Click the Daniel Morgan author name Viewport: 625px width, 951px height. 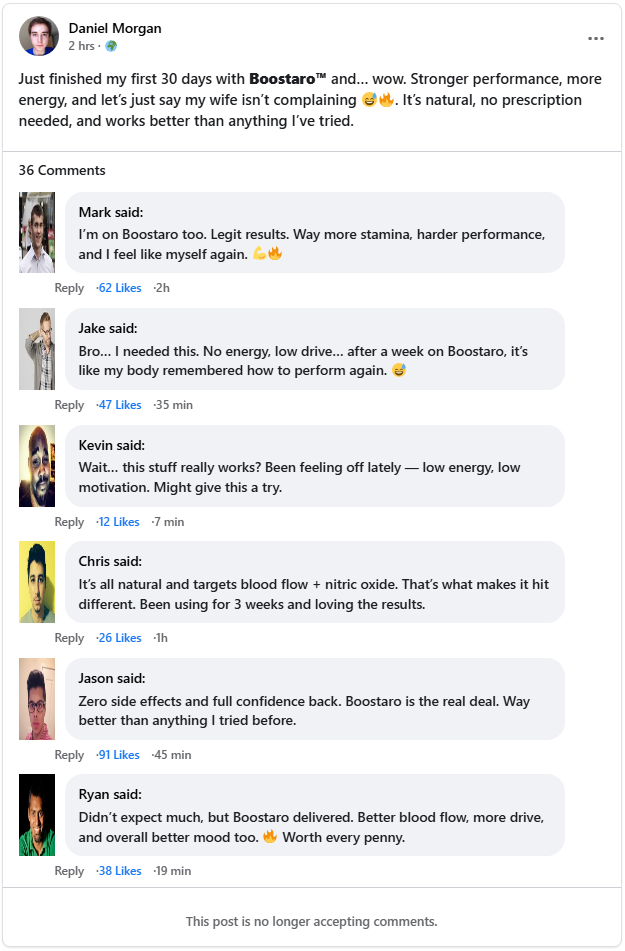click(x=115, y=28)
